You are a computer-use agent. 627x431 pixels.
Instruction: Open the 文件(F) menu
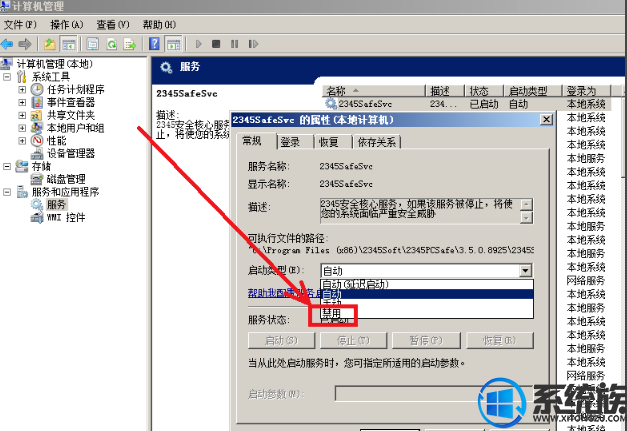coord(20,25)
